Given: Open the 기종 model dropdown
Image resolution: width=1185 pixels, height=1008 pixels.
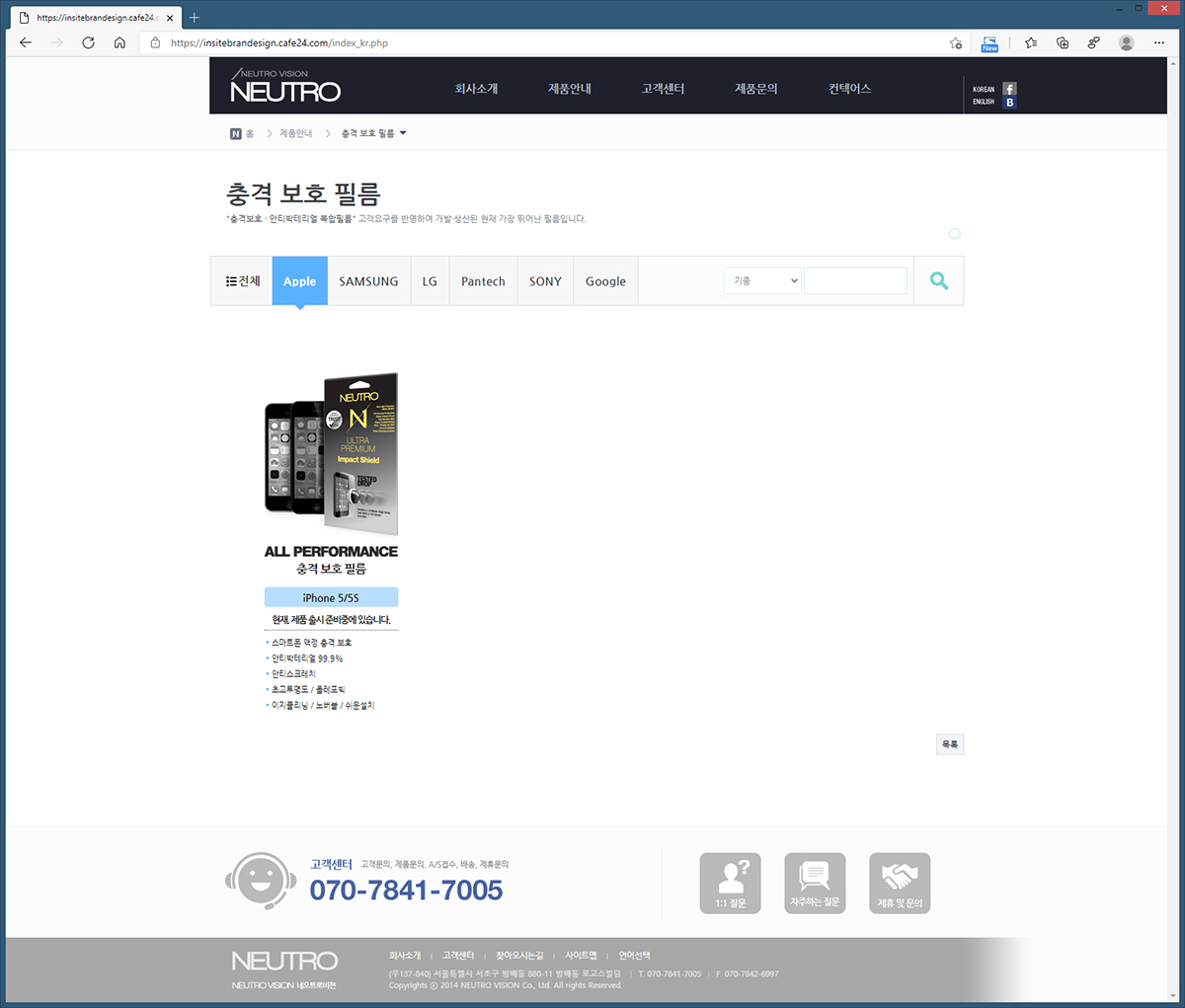Looking at the screenshot, I should coord(762,281).
